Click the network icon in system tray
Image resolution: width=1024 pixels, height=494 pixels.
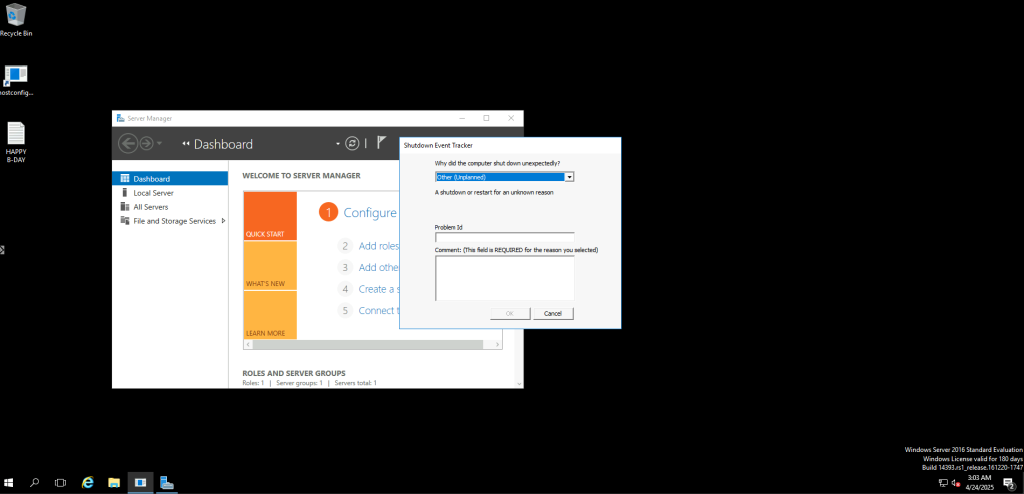[943, 483]
